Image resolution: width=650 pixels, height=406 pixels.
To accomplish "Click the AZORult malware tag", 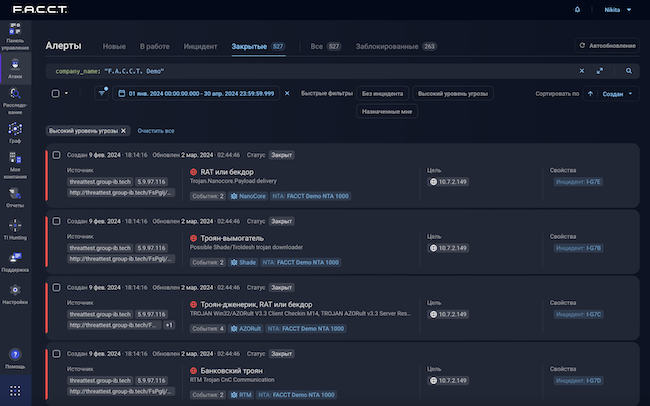I will pos(245,329).
